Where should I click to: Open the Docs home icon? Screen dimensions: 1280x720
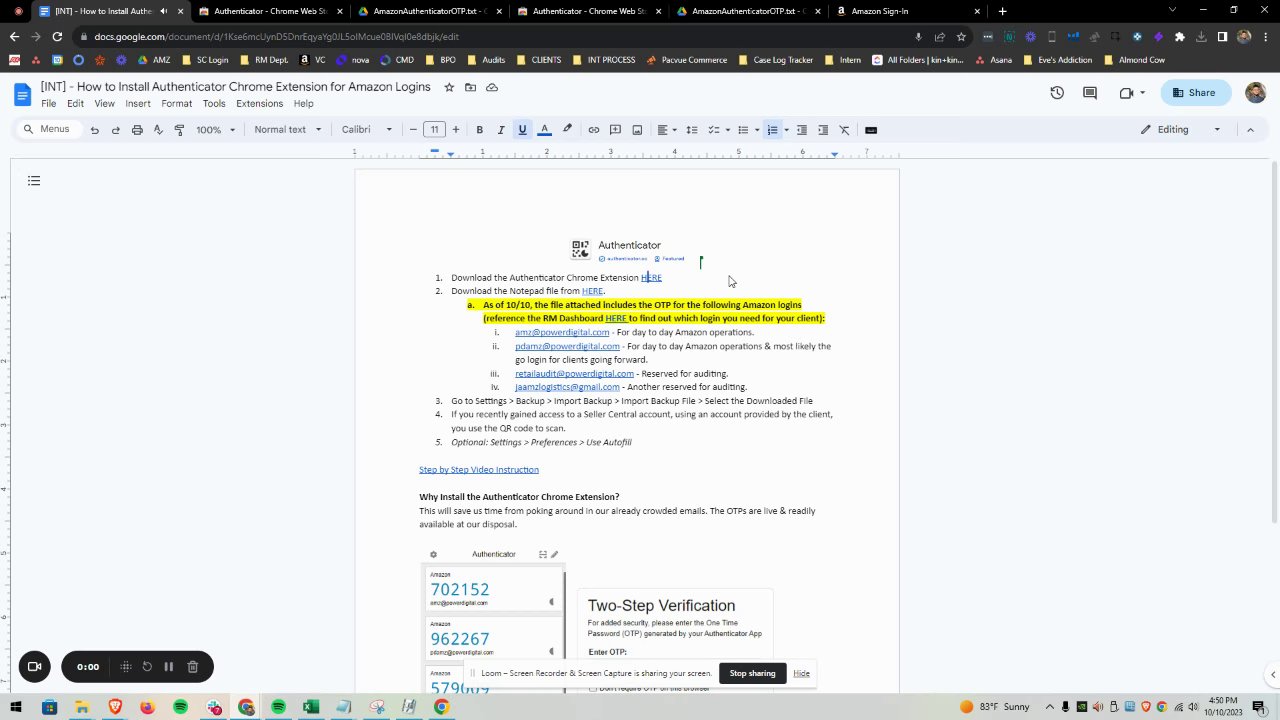pyautogui.click(x=22, y=95)
